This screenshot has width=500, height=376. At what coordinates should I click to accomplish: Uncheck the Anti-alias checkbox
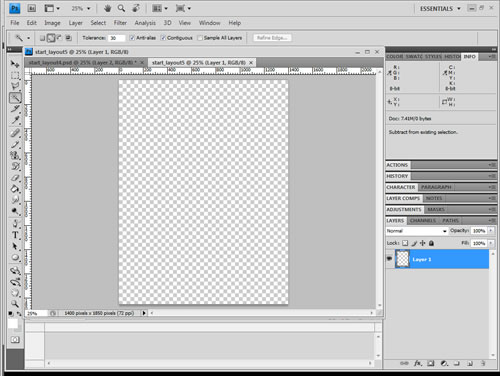coord(132,38)
